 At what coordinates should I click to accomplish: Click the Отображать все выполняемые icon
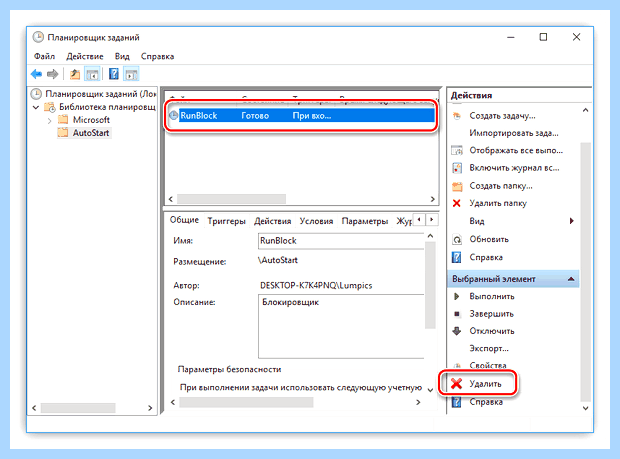click(x=457, y=150)
